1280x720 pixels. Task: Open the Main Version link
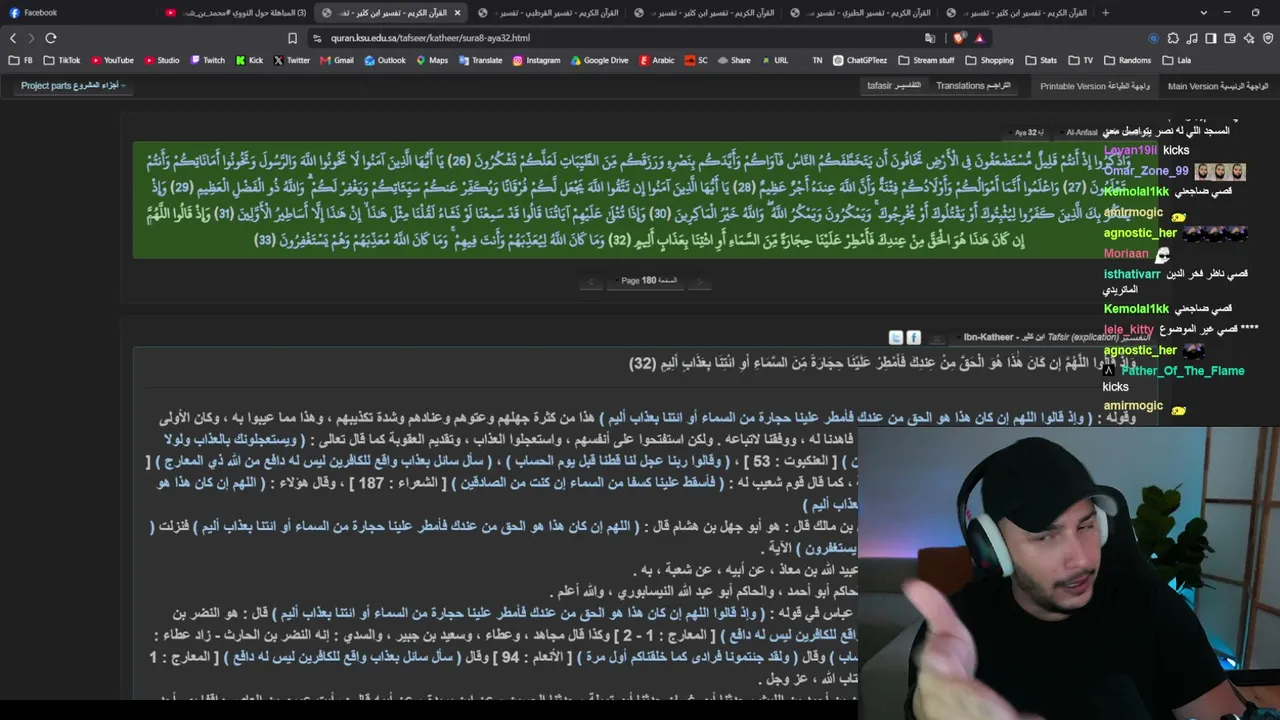[x=1218, y=86]
